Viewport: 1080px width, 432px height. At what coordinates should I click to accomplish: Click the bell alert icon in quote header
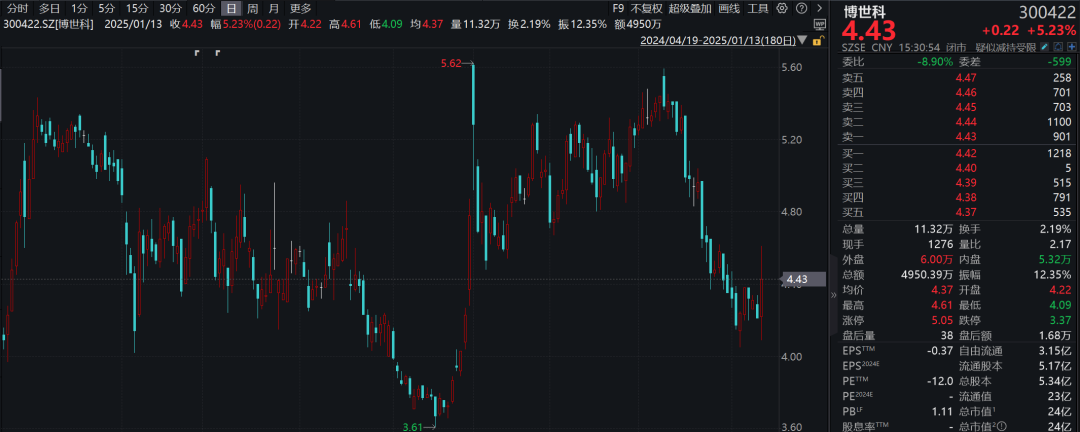coord(1059,48)
